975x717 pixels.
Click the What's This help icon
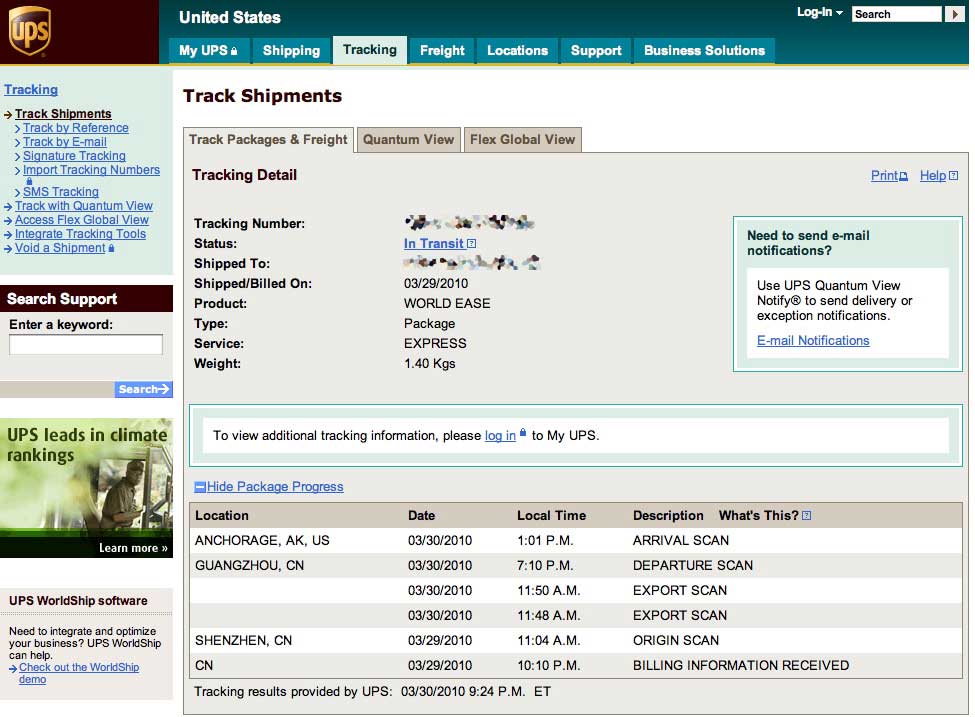point(806,516)
